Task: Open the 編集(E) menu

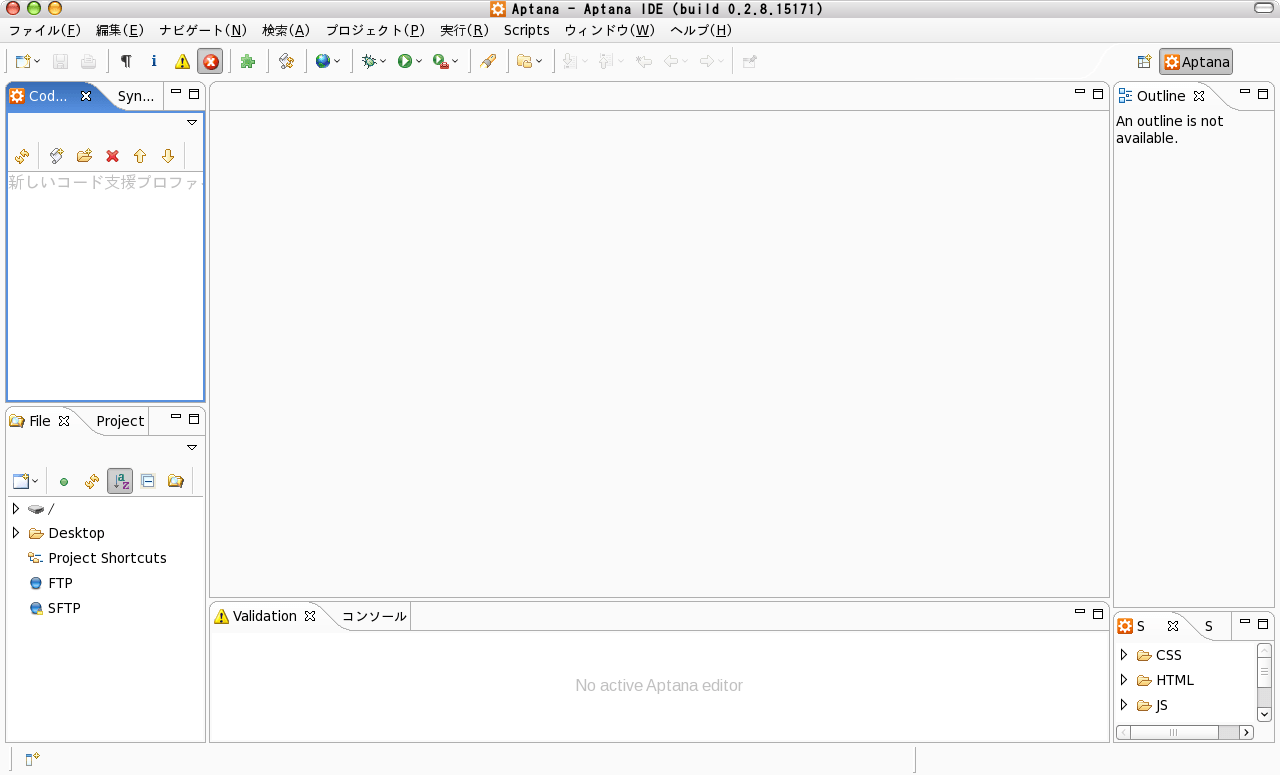Action: point(119,30)
